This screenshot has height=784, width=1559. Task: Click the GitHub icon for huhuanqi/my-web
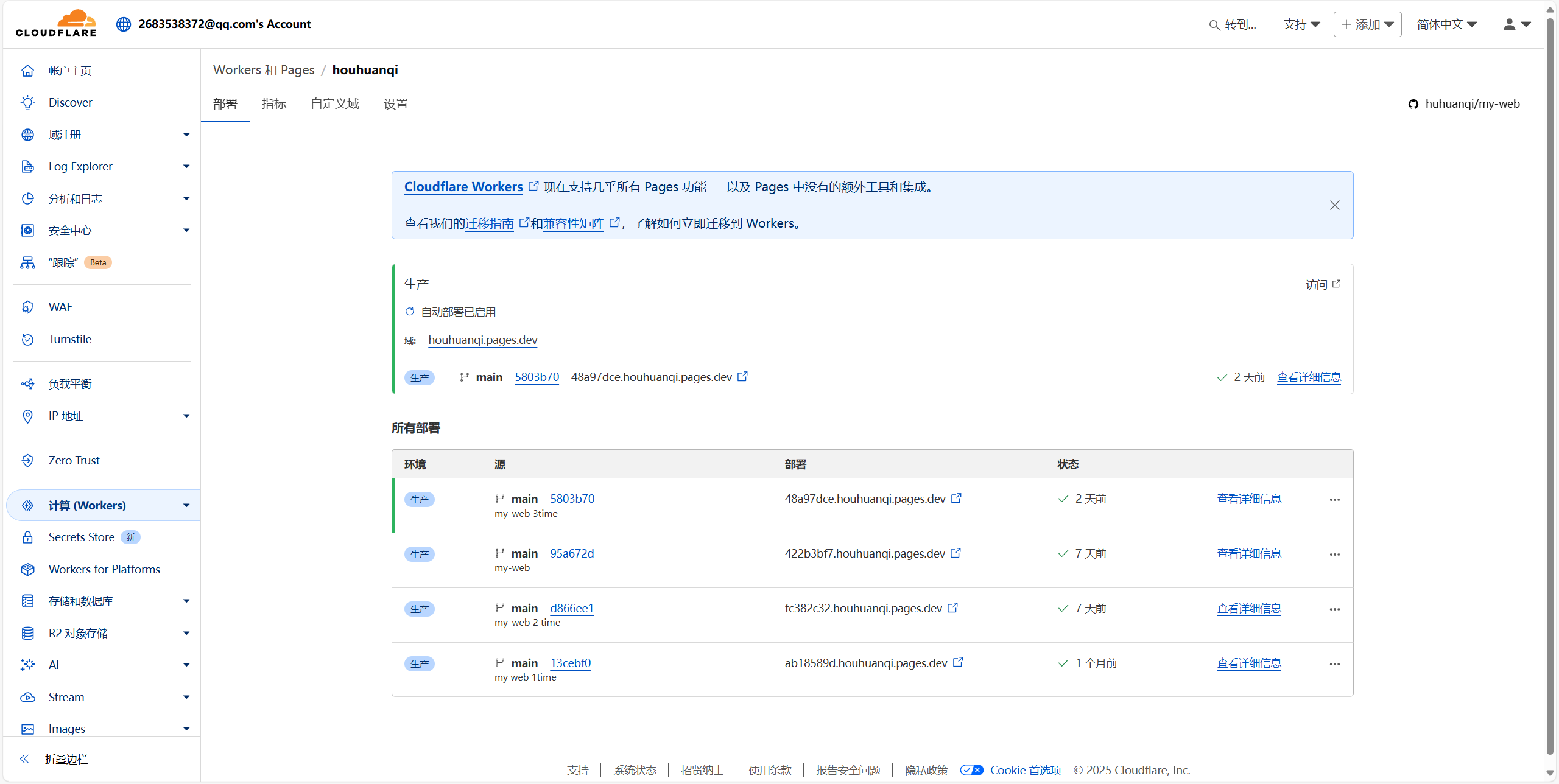click(1413, 104)
